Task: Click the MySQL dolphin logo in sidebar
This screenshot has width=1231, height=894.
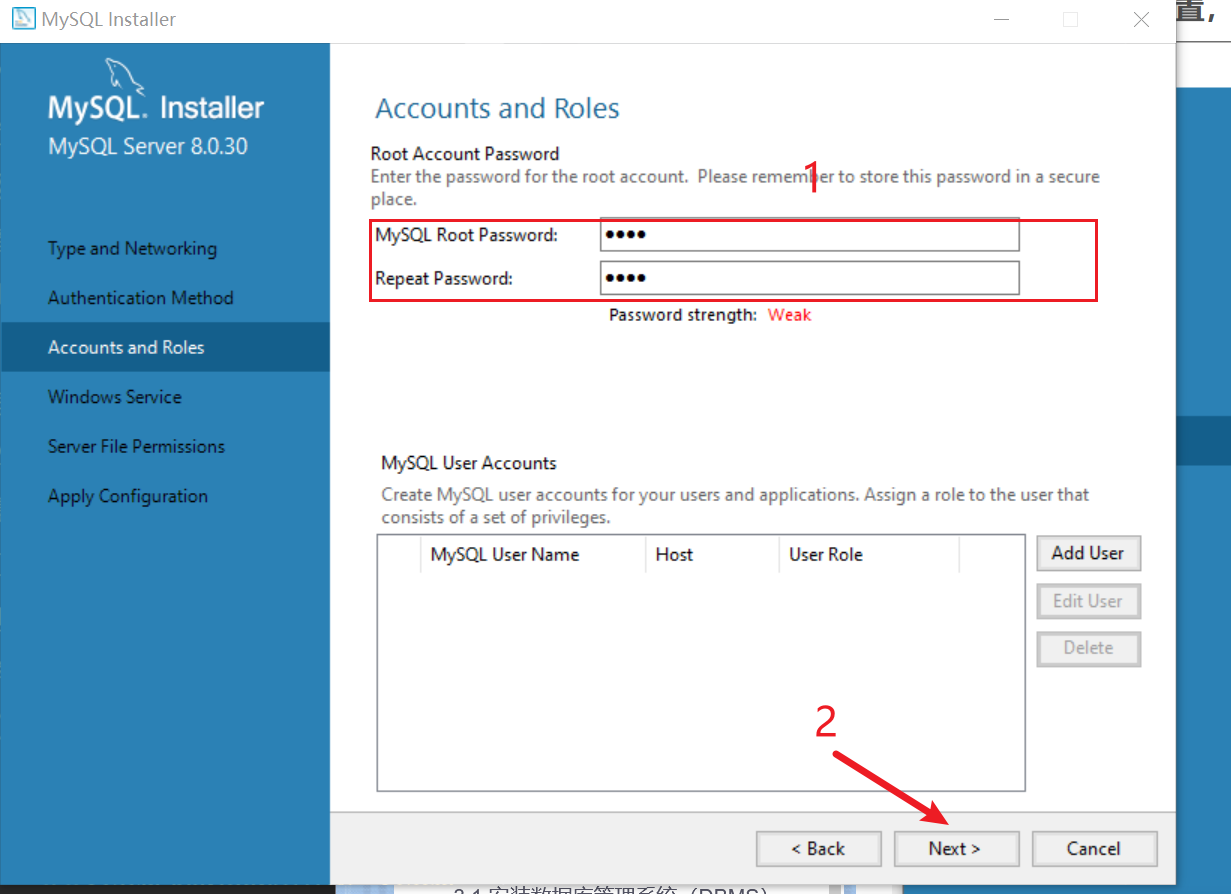Action: 124,75
